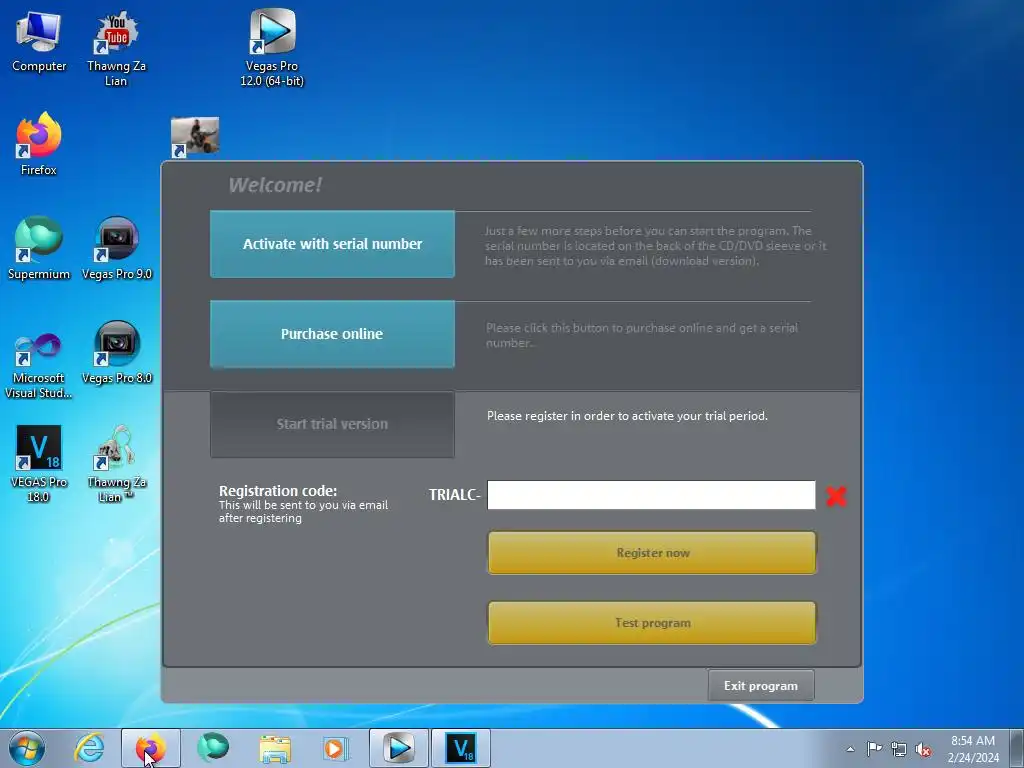Open Supermium from the taskbar
This screenshot has width=1024, height=768.
pos(213,748)
